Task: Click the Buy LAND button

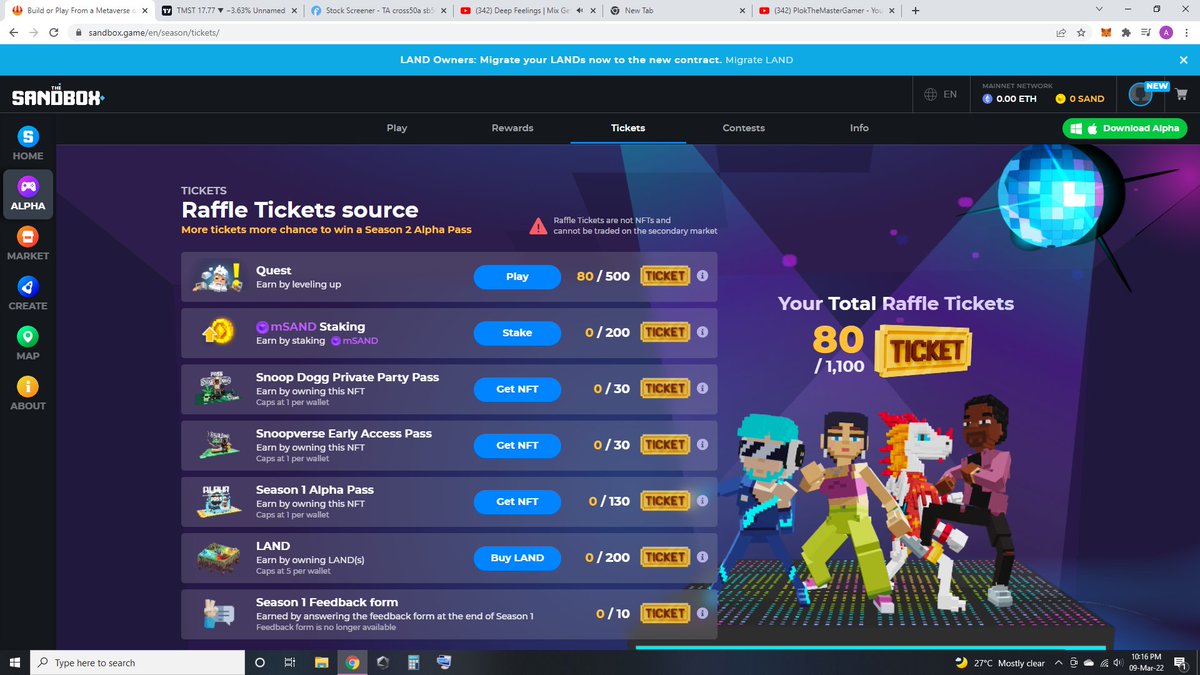Action: (517, 557)
